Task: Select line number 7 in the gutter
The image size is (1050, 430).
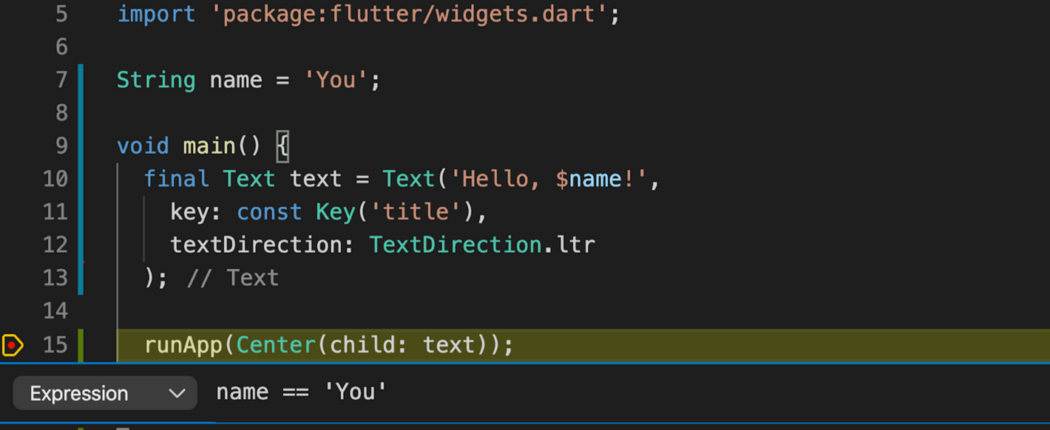Action: click(x=61, y=80)
